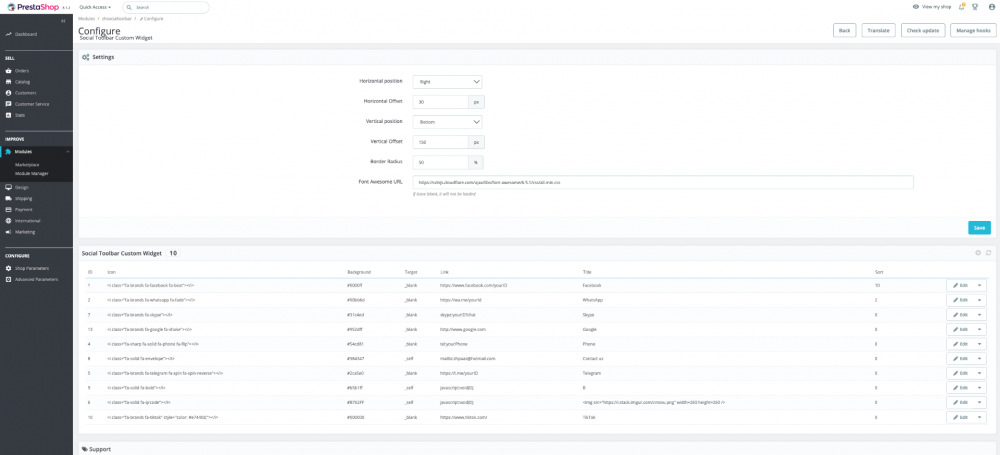Expand actions arrow for Skype row
The image size is (1000, 455).
click(x=979, y=315)
